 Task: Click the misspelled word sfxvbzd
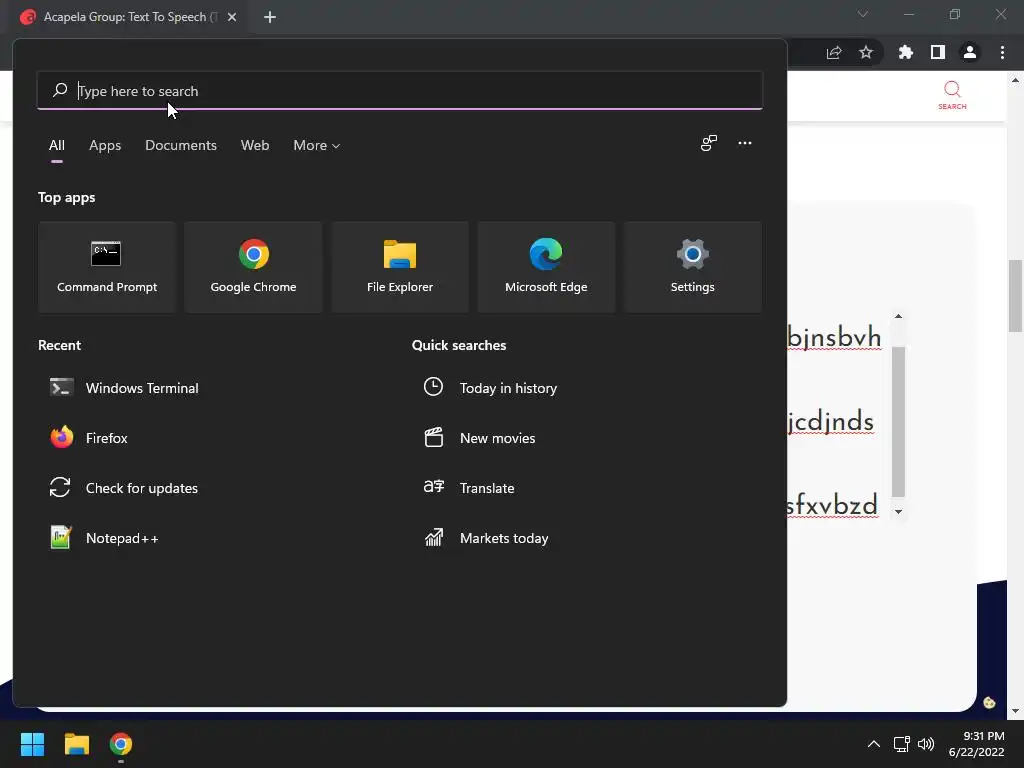[832, 505]
